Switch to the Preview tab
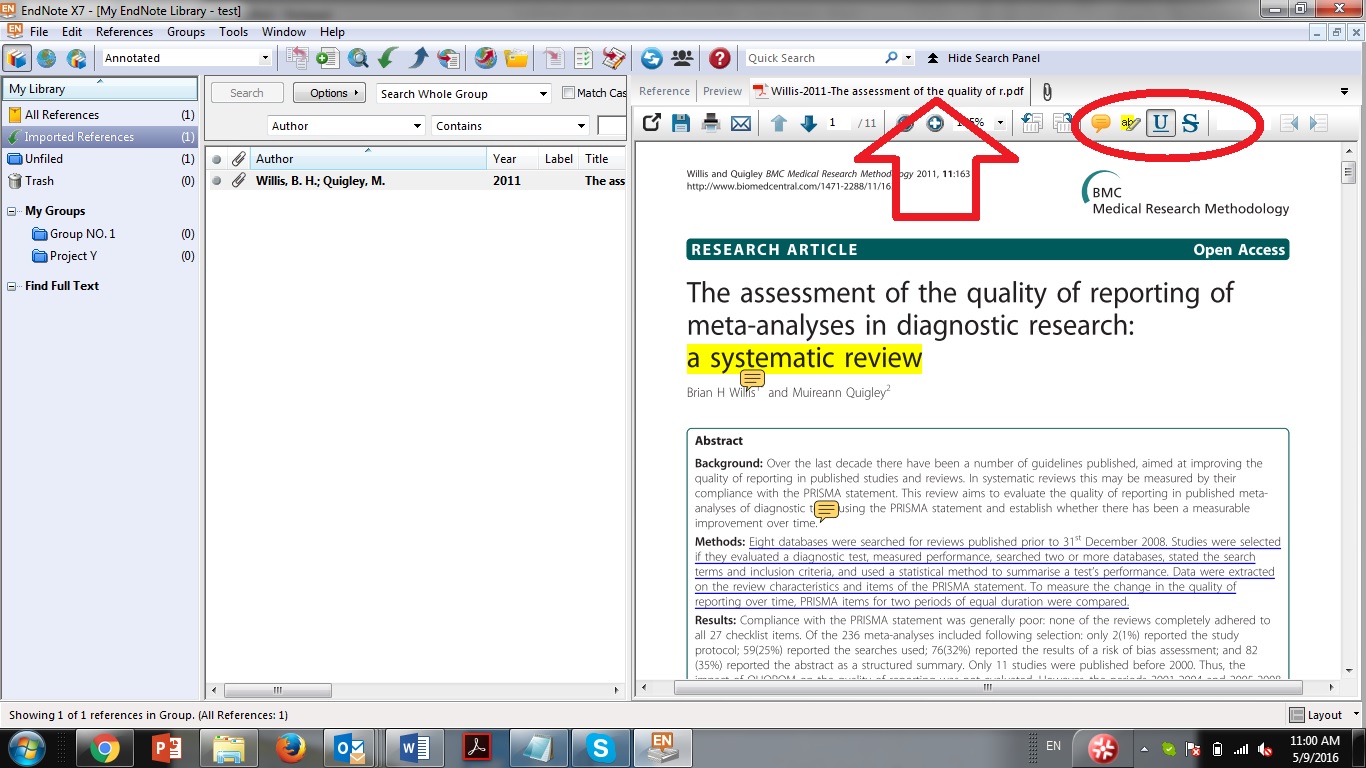The width and height of the screenshot is (1366, 768). click(722, 91)
